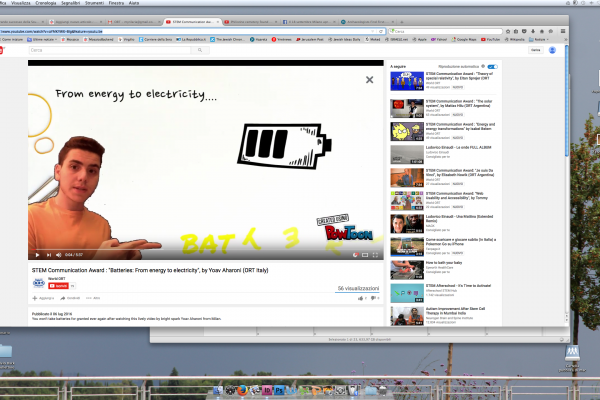The image size is (600, 400).
Task: Open InDesign from the Dock
Action: (x=267, y=390)
